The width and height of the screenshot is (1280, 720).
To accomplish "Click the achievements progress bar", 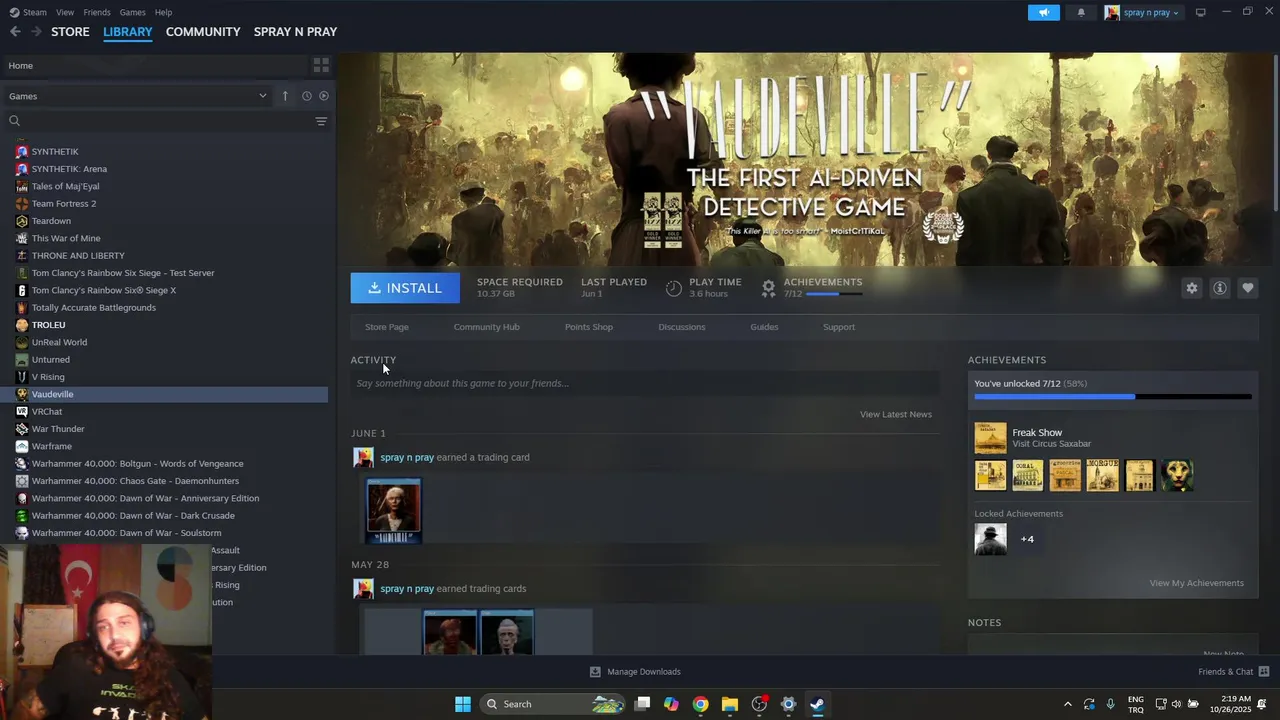I will click(x=1113, y=397).
